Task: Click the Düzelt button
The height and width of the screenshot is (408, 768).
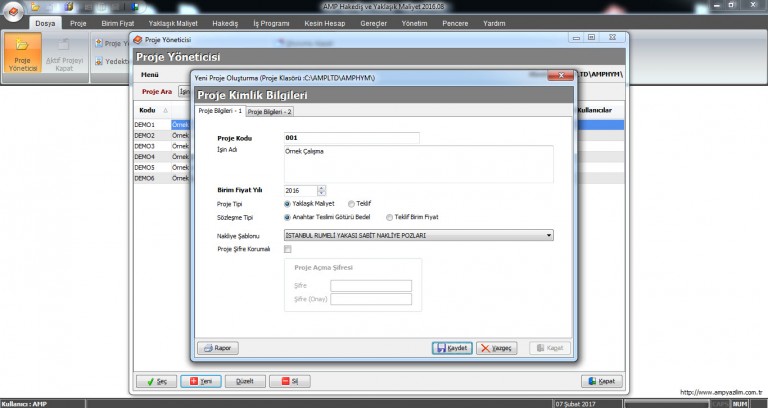Action: click(x=245, y=381)
